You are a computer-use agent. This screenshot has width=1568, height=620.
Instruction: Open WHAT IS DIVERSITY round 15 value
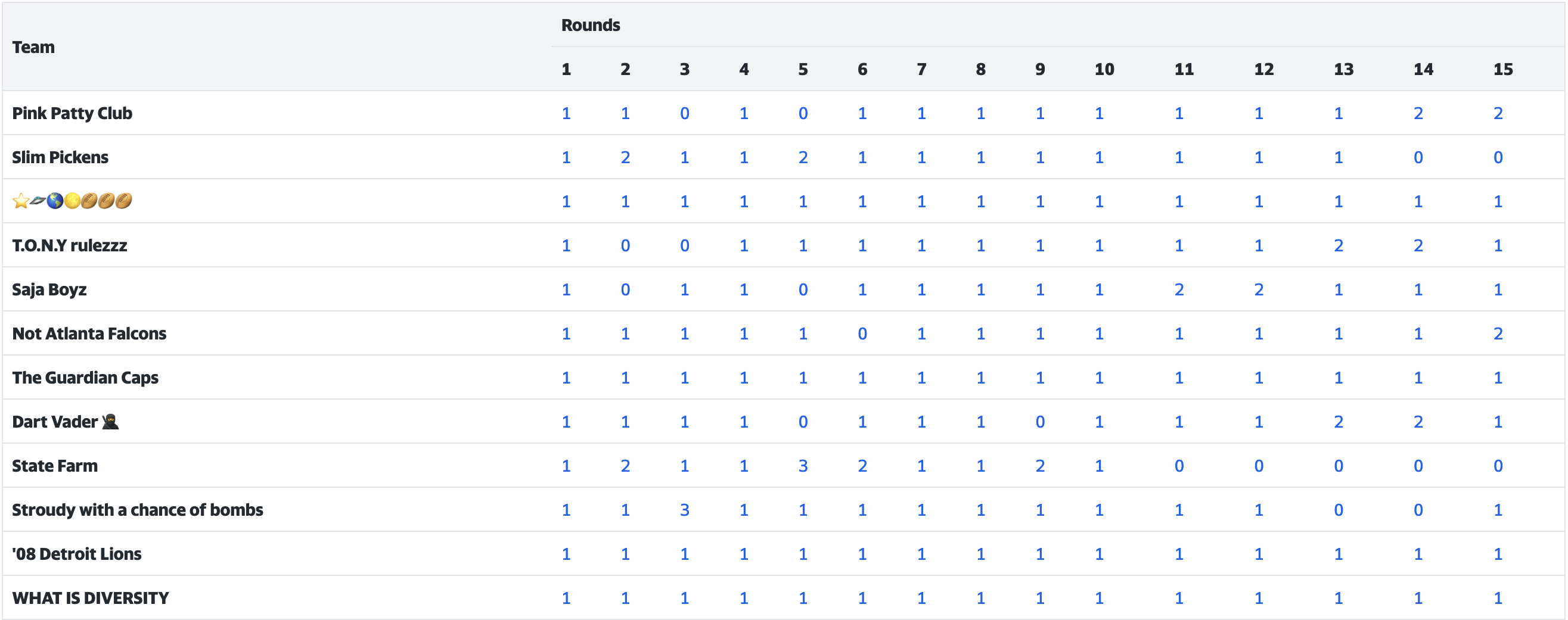tap(1498, 597)
